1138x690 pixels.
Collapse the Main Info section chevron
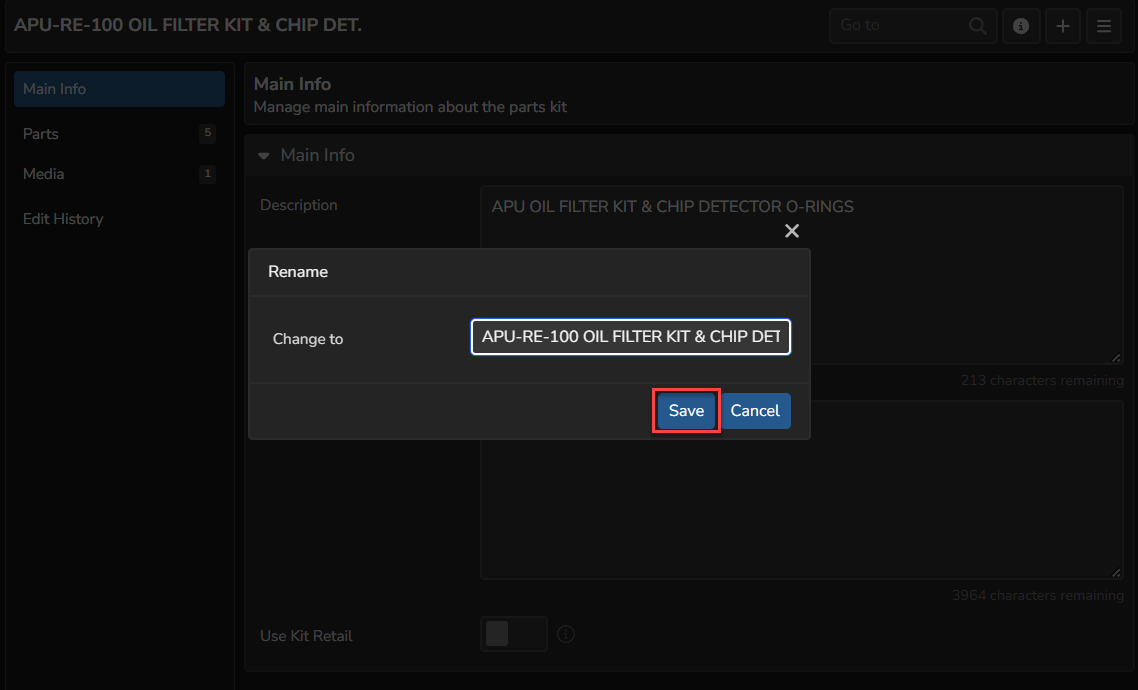(x=263, y=155)
